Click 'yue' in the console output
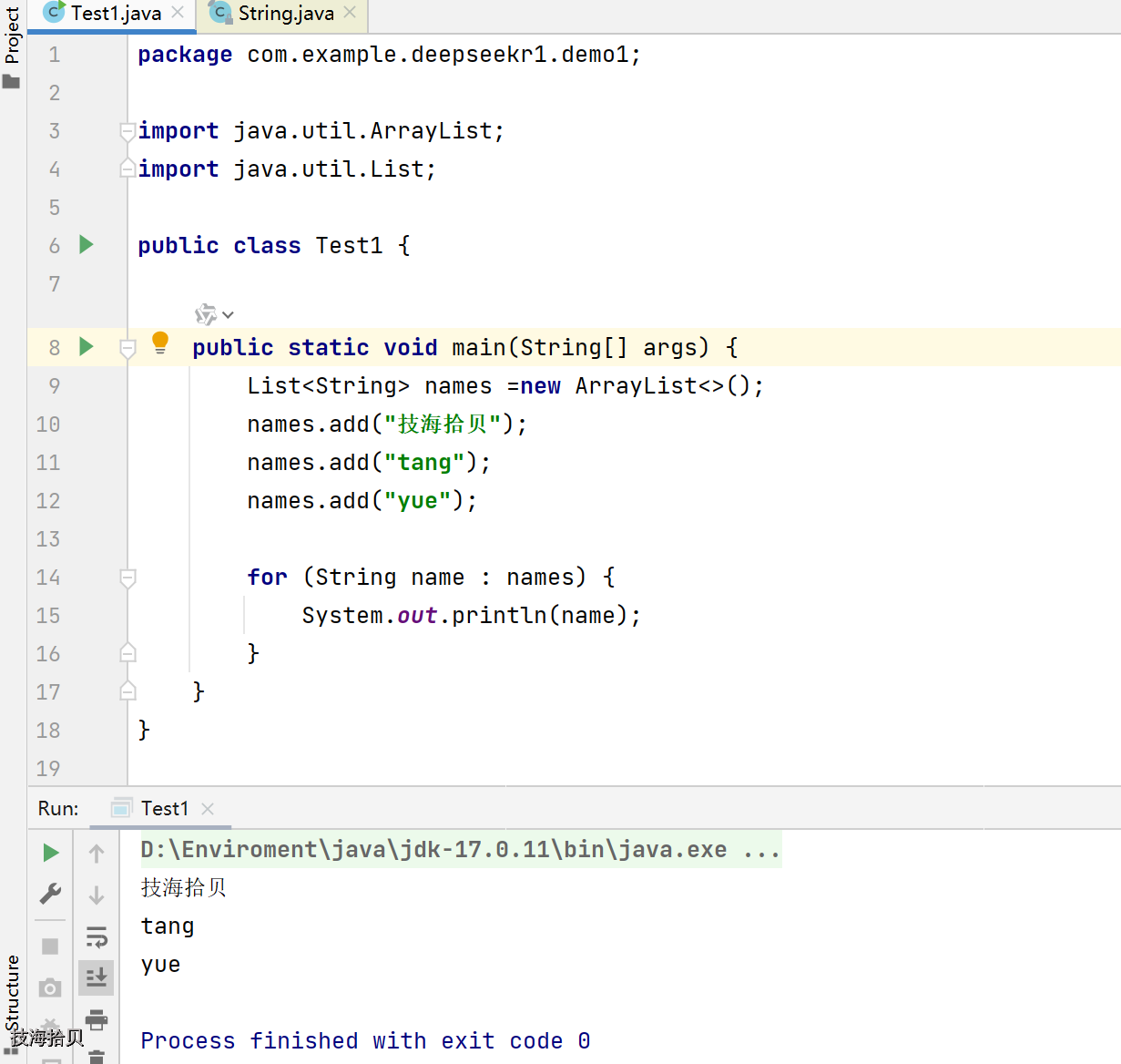The height and width of the screenshot is (1064, 1121). click(160, 965)
